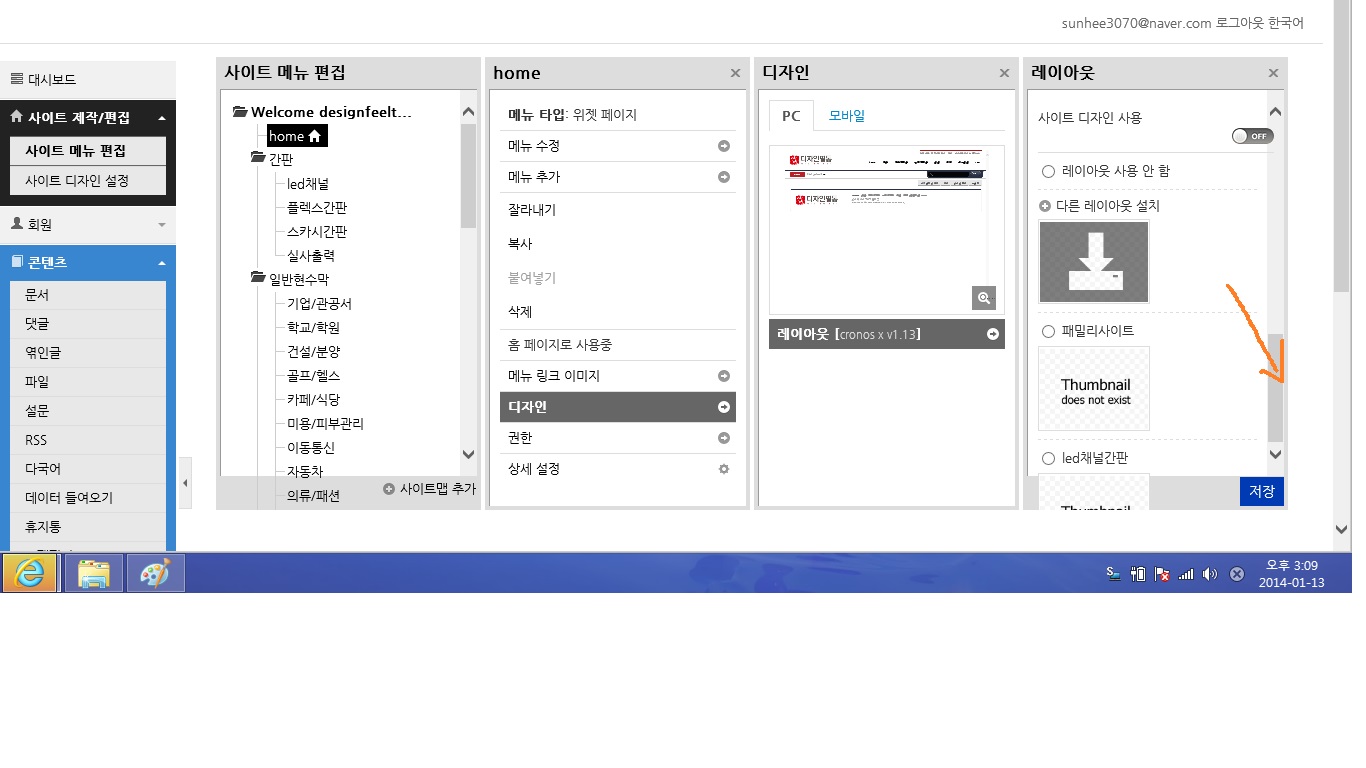The width and height of the screenshot is (1366, 768).
Task: Click the 저장 save button
Action: tap(1261, 491)
